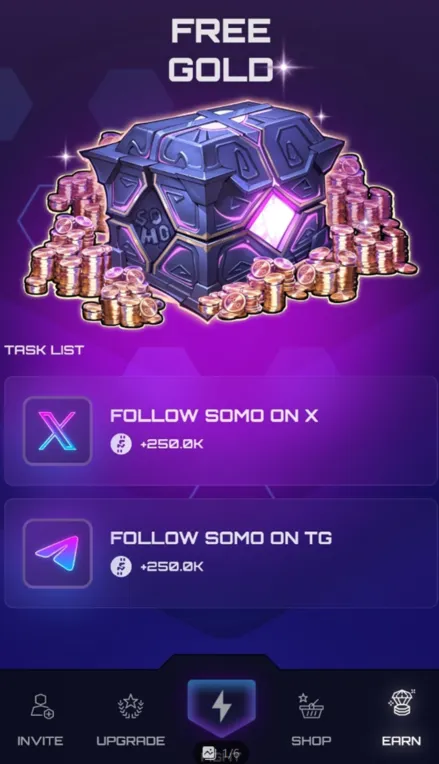The image size is (439, 764).
Task: Click the TASK LIST heading
Action: pos(44,350)
